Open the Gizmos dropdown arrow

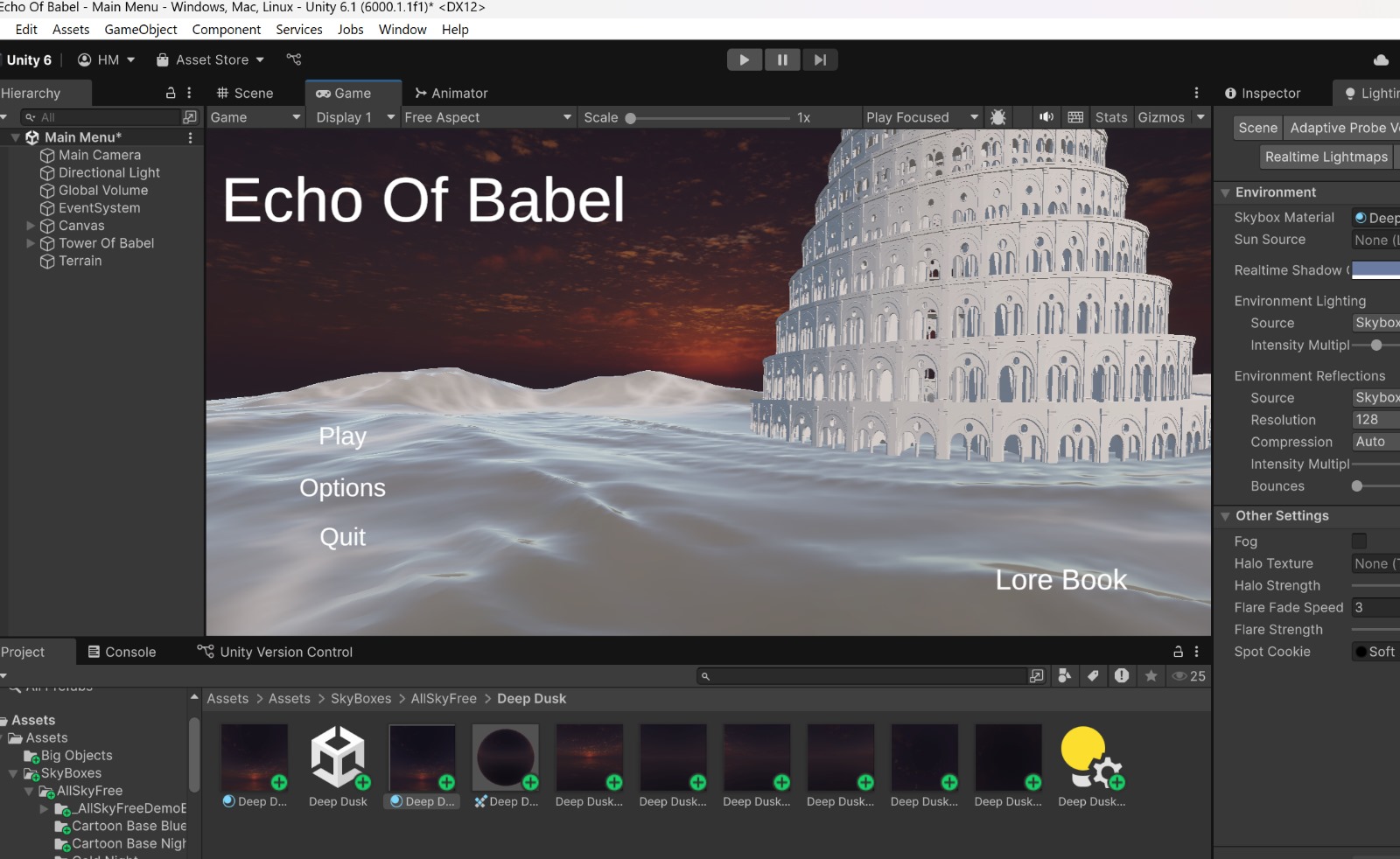coord(1200,117)
